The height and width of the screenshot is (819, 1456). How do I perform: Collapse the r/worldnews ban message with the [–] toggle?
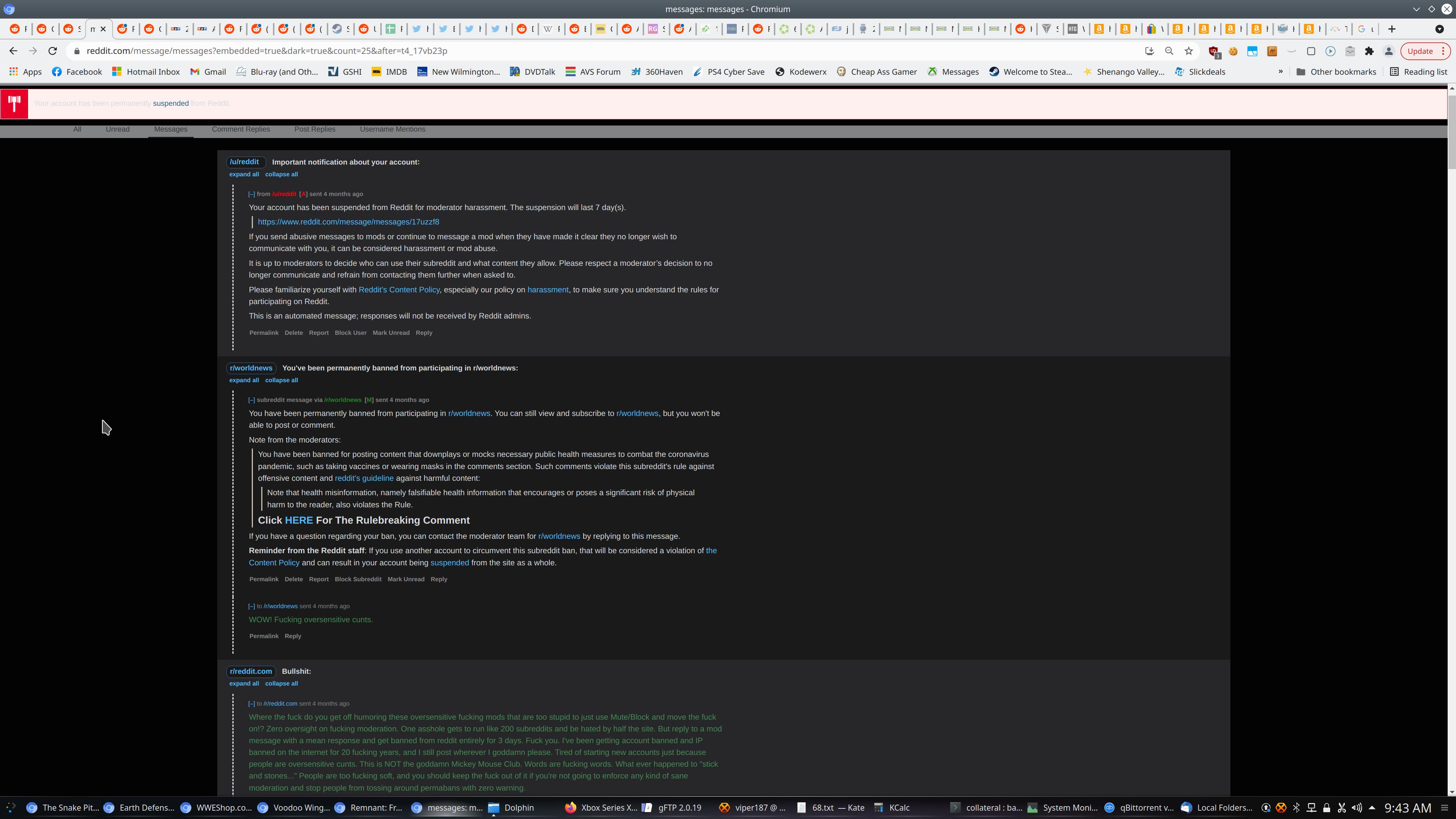(251, 400)
